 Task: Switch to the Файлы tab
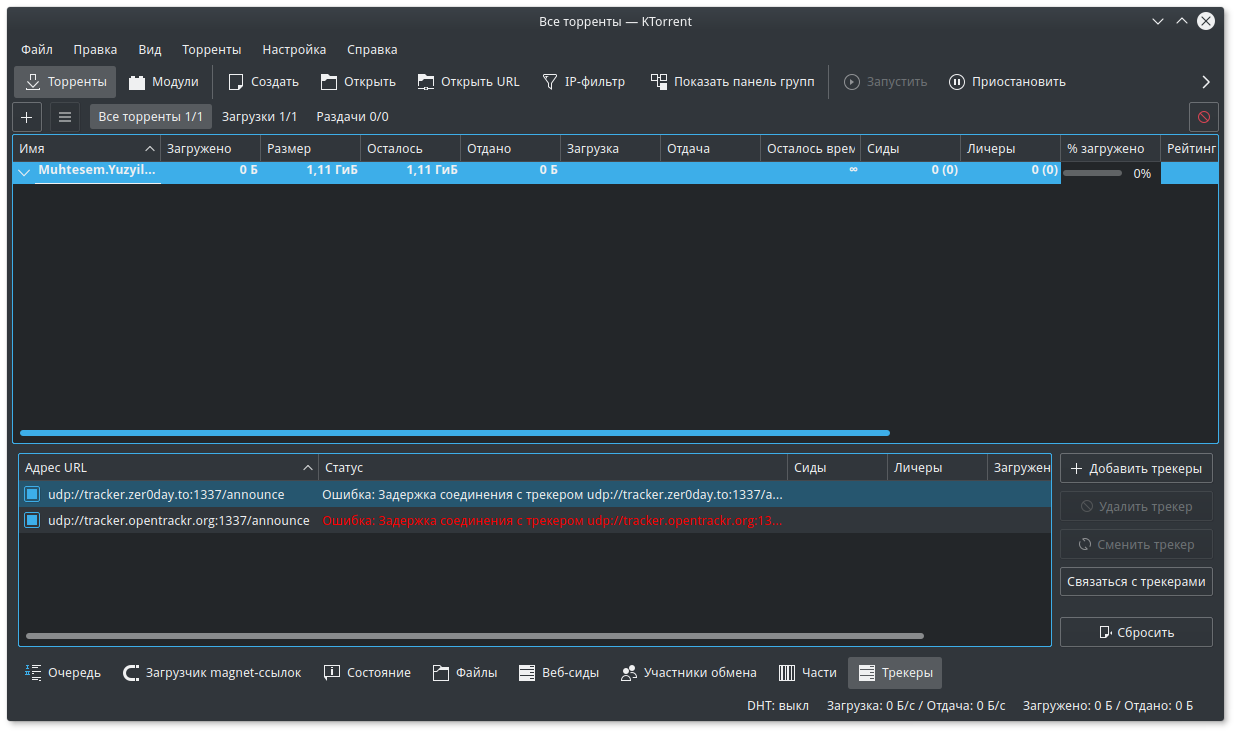pyautogui.click(x=465, y=673)
